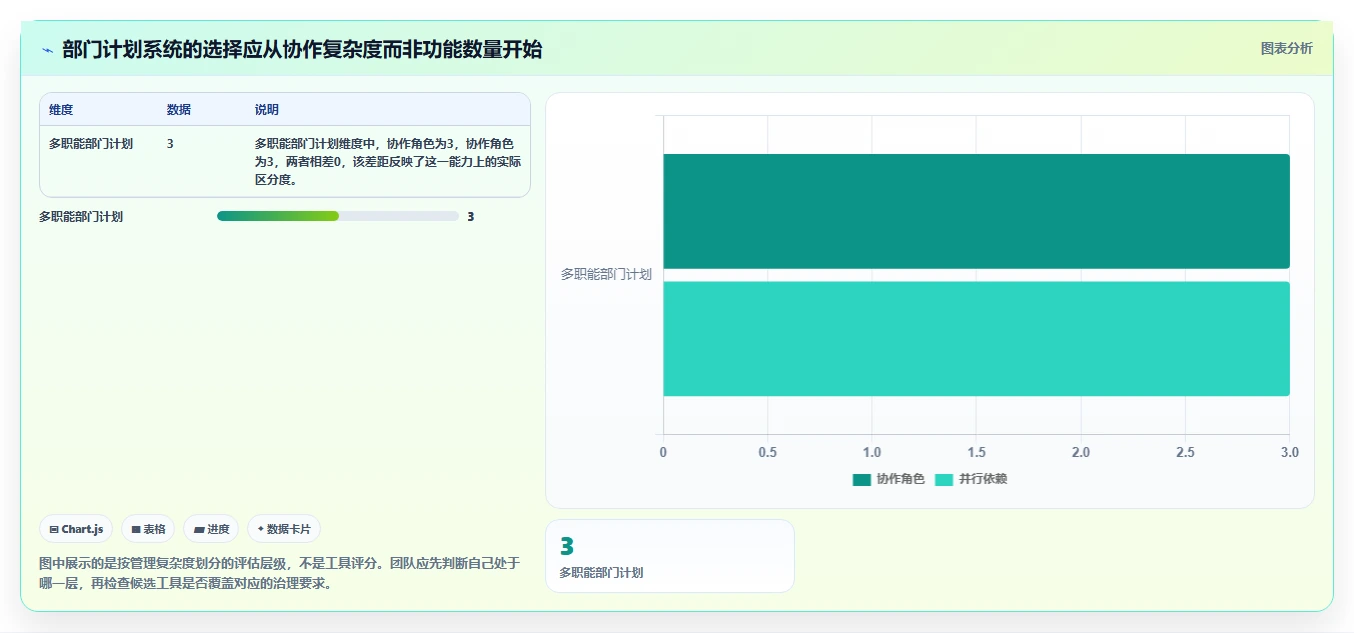Click the 3.0 x-axis tick label
This screenshot has height=633, width=1354.
click(x=1290, y=453)
